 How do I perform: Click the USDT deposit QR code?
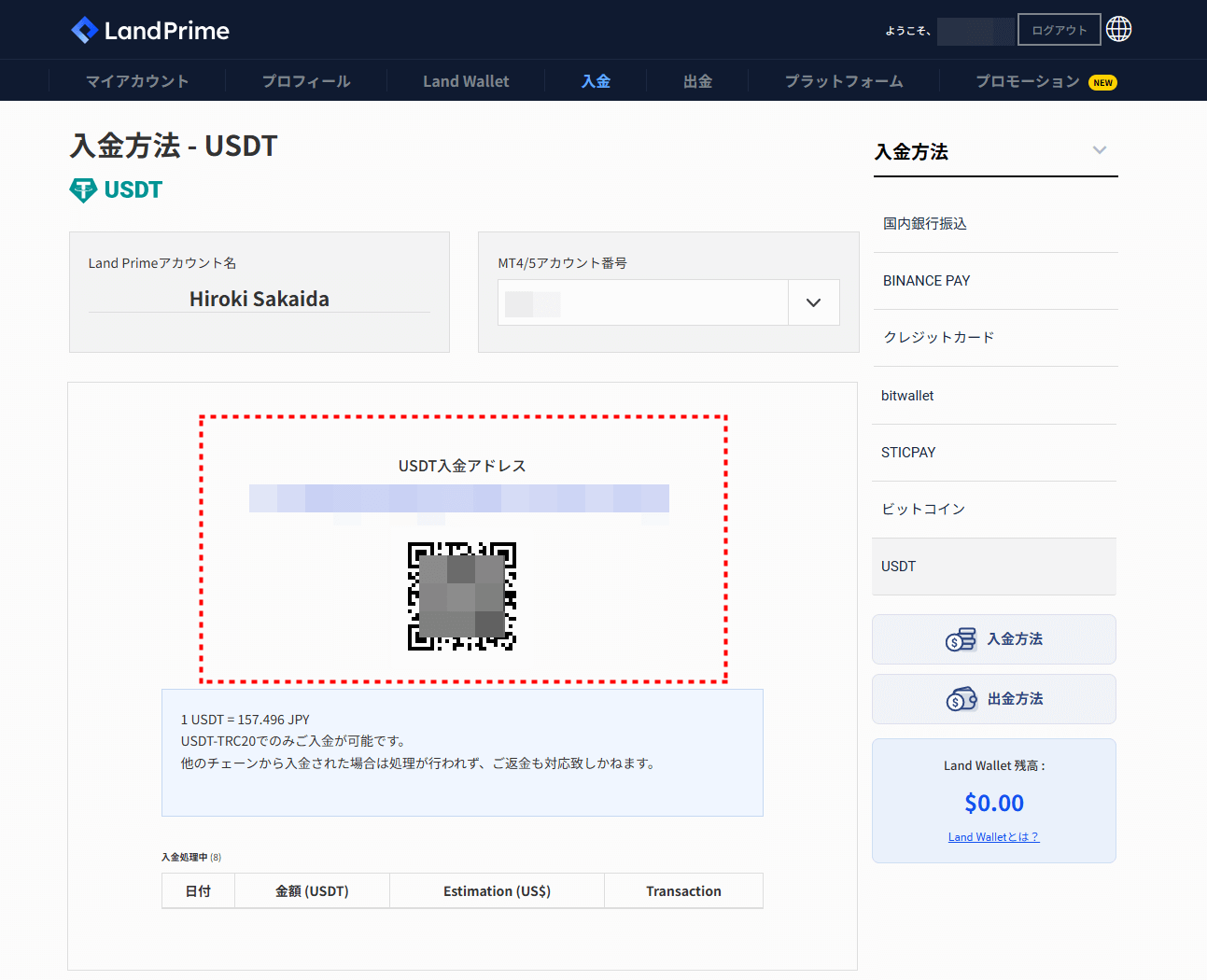click(462, 596)
